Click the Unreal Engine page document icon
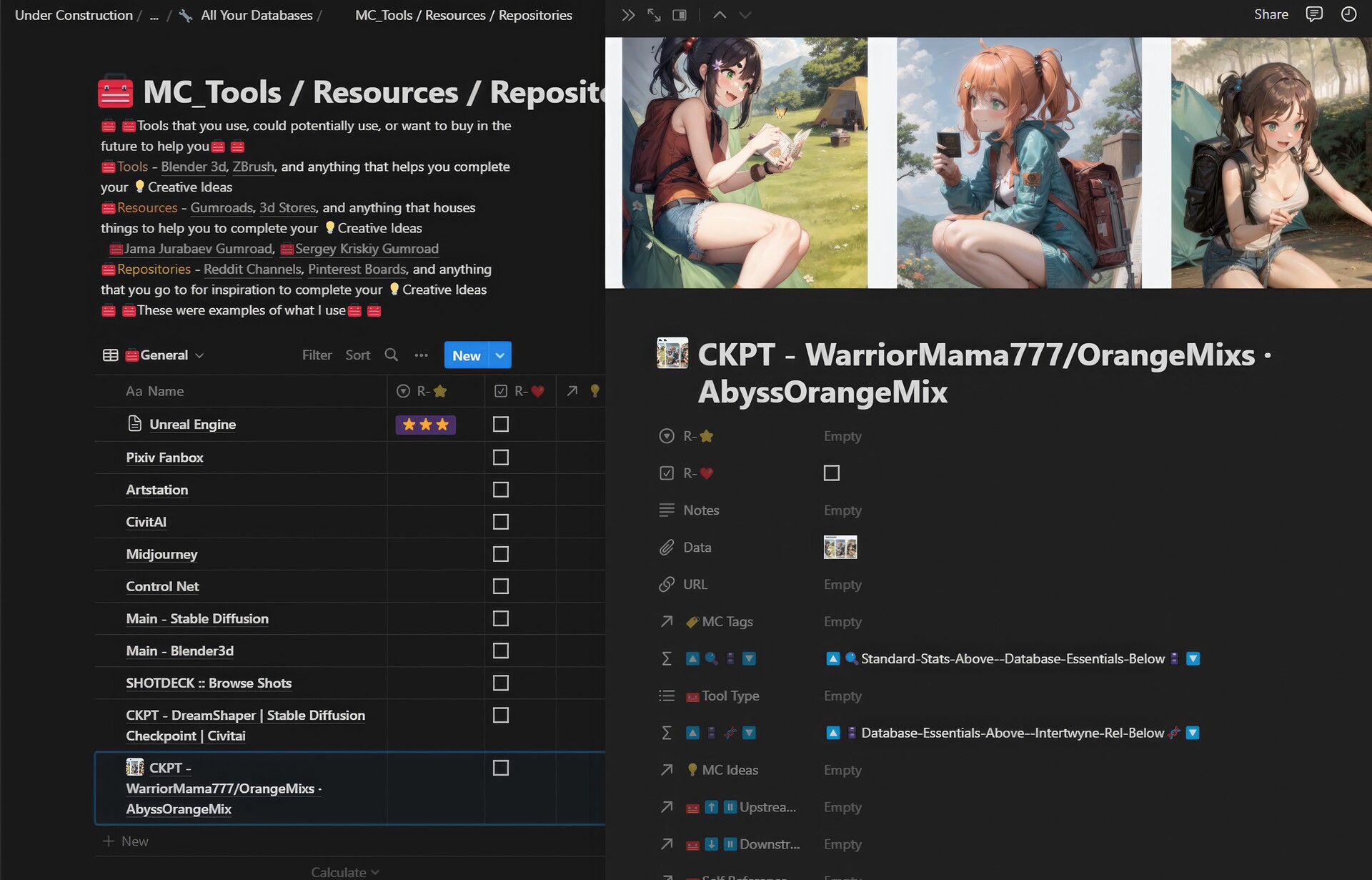The image size is (1372, 880). pos(134,423)
